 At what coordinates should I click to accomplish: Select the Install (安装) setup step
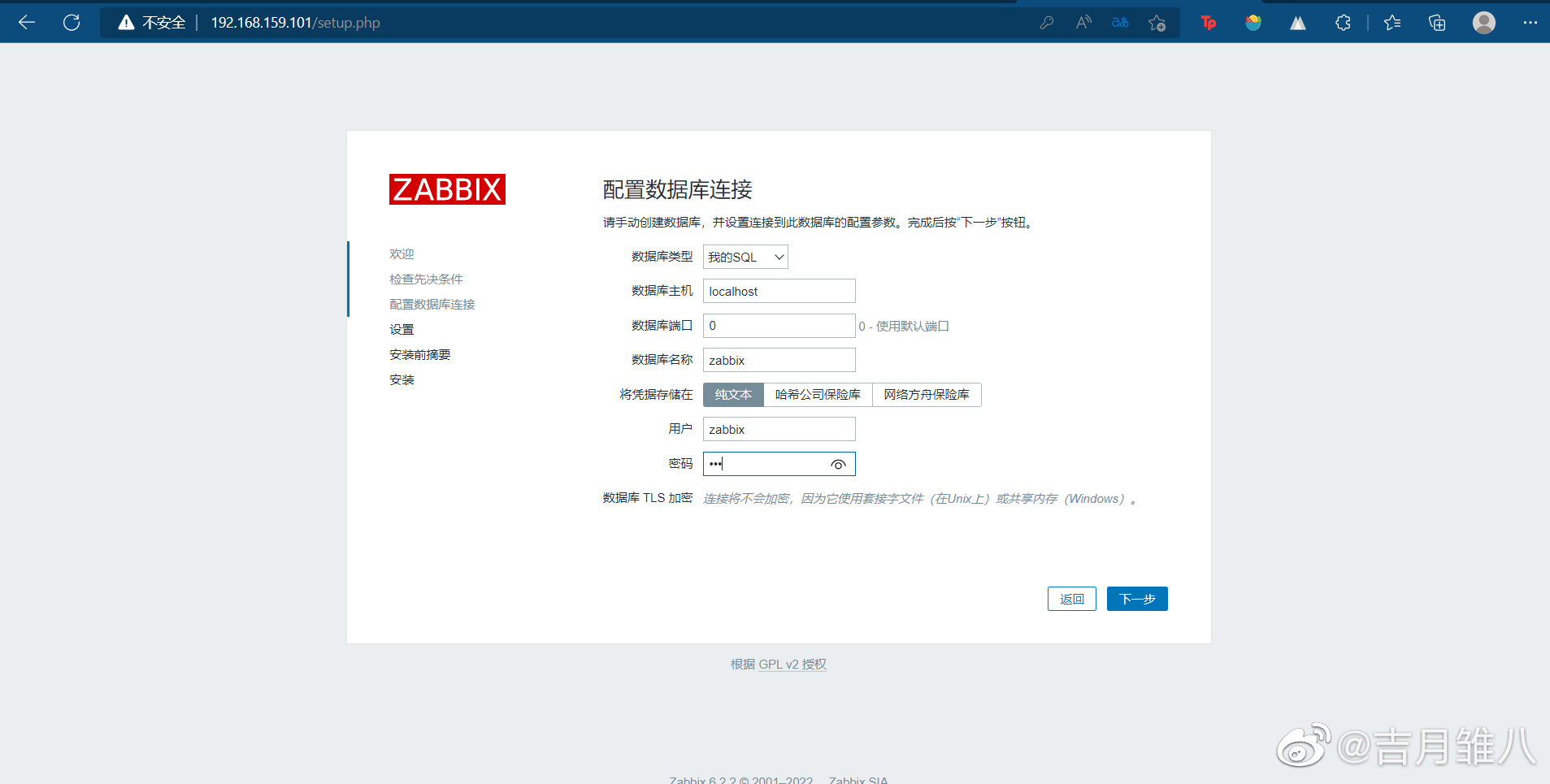(402, 380)
